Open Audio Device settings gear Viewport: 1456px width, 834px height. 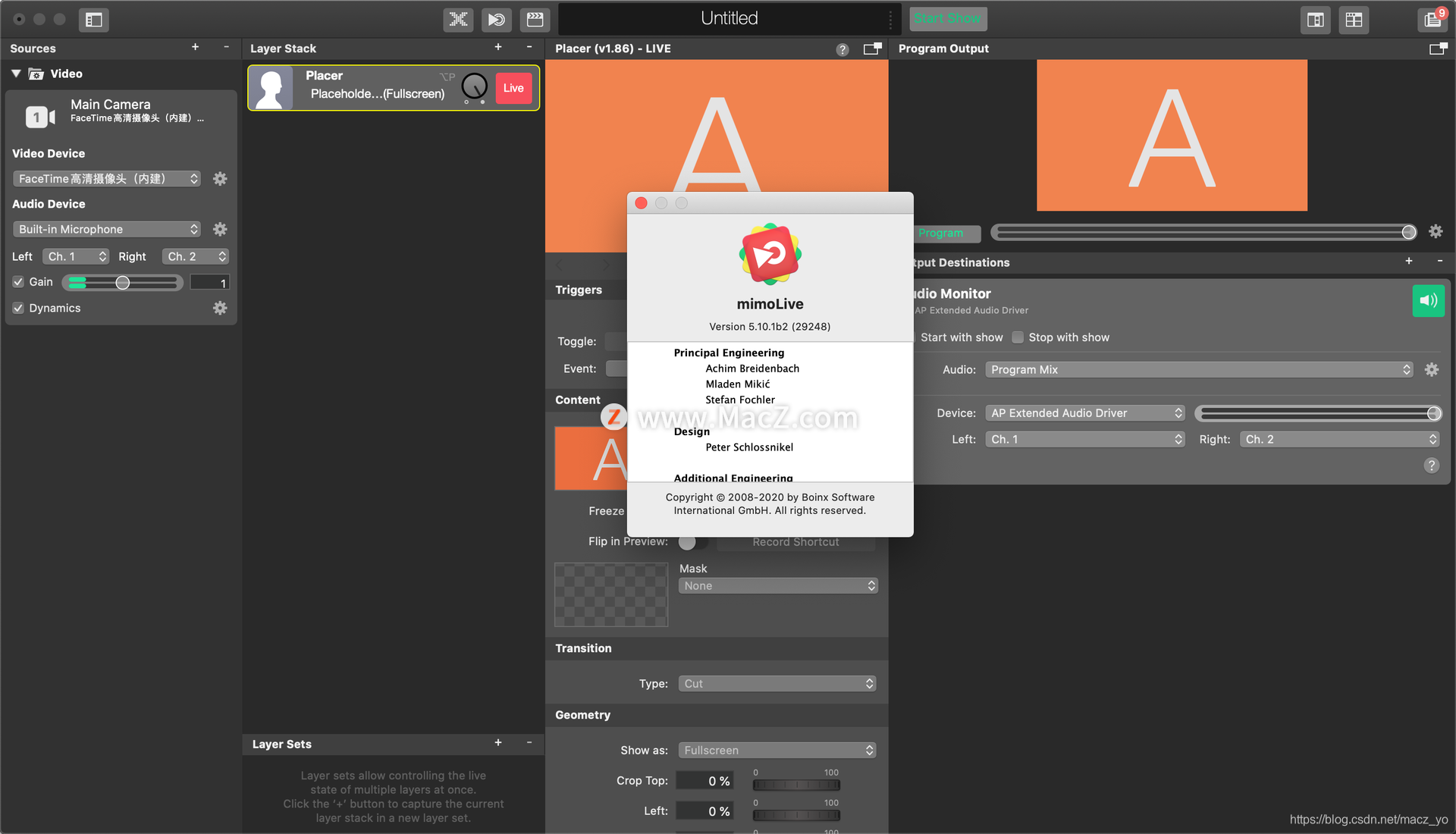coord(220,229)
